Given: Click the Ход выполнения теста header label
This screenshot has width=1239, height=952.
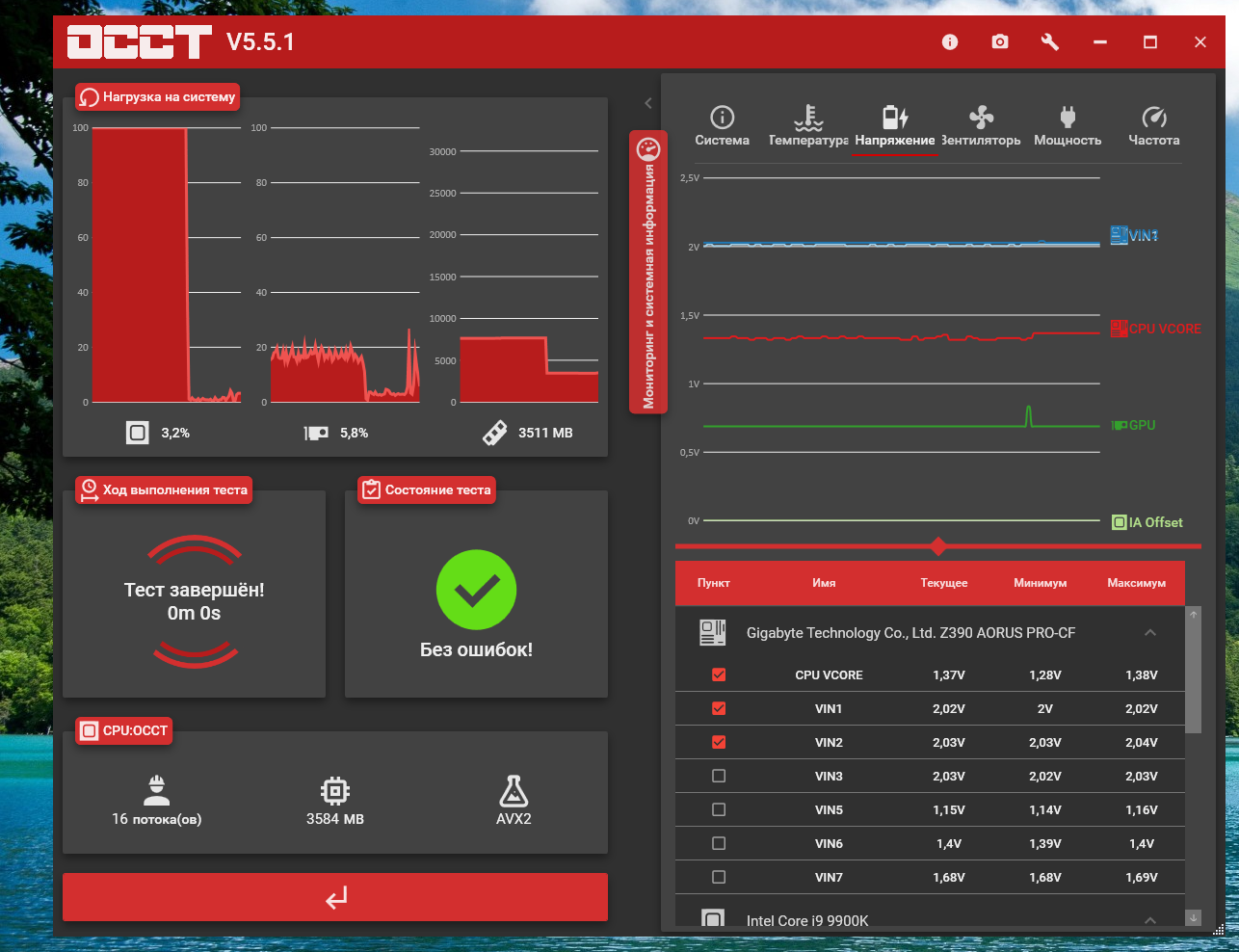Looking at the screenshot, I should click(164, 489).
